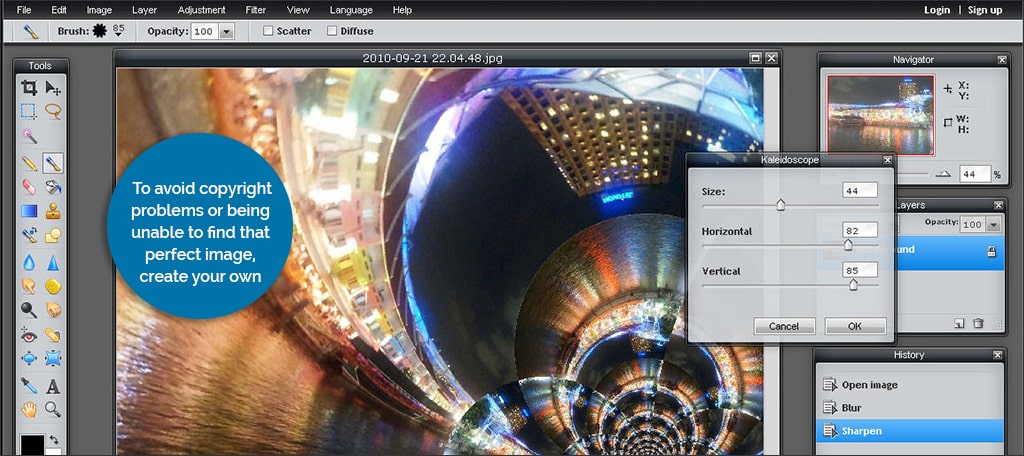The image size is (1024, 456).
Task: Open the Help menu
Action: (x=402, y=10)
